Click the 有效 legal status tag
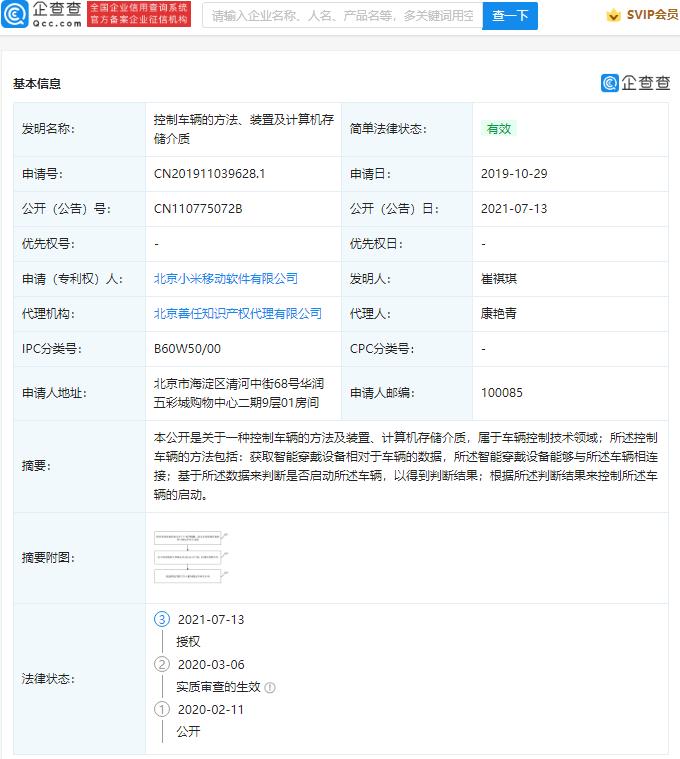 click(x=499, y=129)
